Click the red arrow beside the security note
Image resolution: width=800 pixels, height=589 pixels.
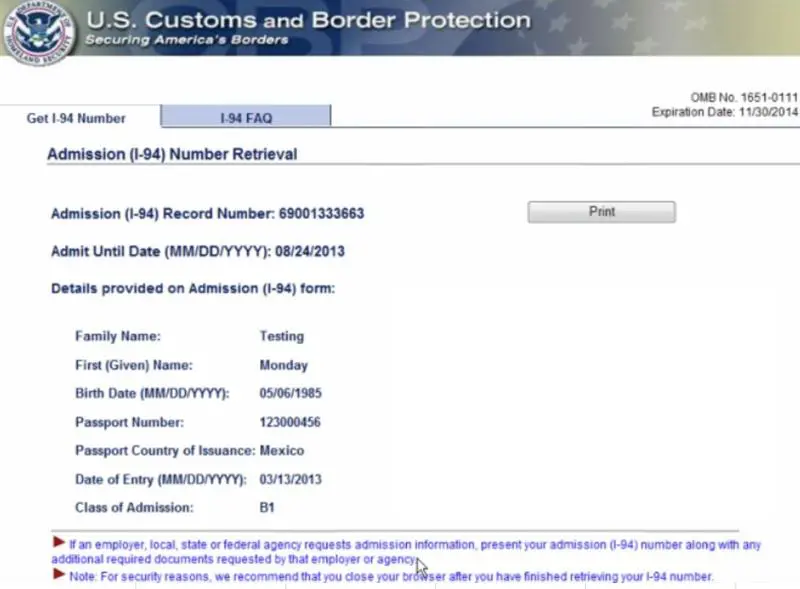(59, 575)
